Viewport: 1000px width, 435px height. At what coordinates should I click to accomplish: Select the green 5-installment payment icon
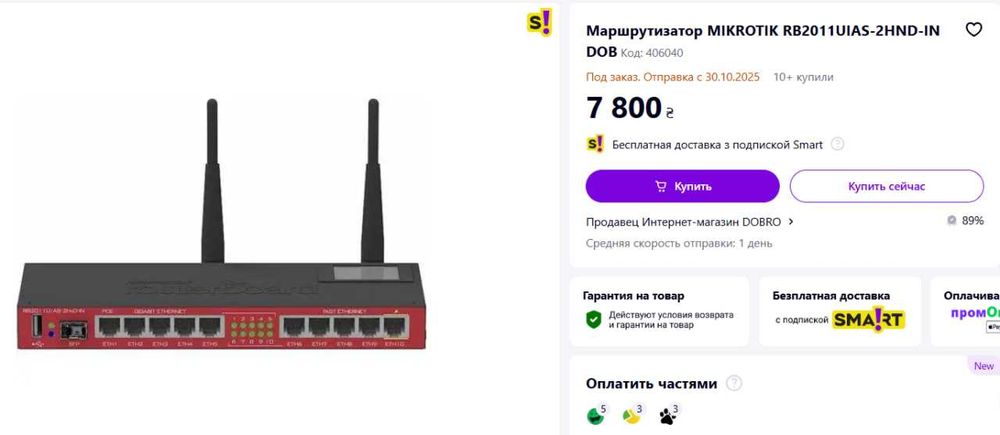pos(597,414)
